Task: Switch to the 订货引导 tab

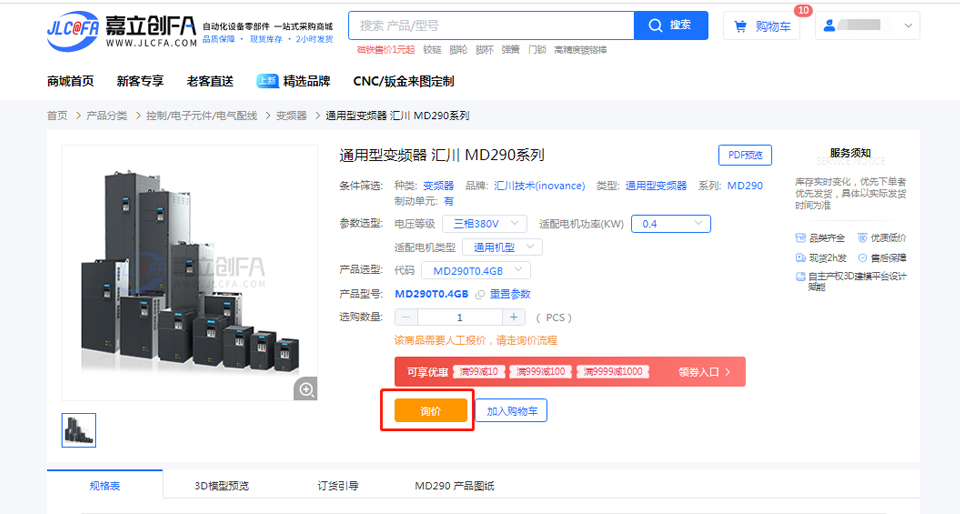Action: pyautogui.click(x=338, y=486)
